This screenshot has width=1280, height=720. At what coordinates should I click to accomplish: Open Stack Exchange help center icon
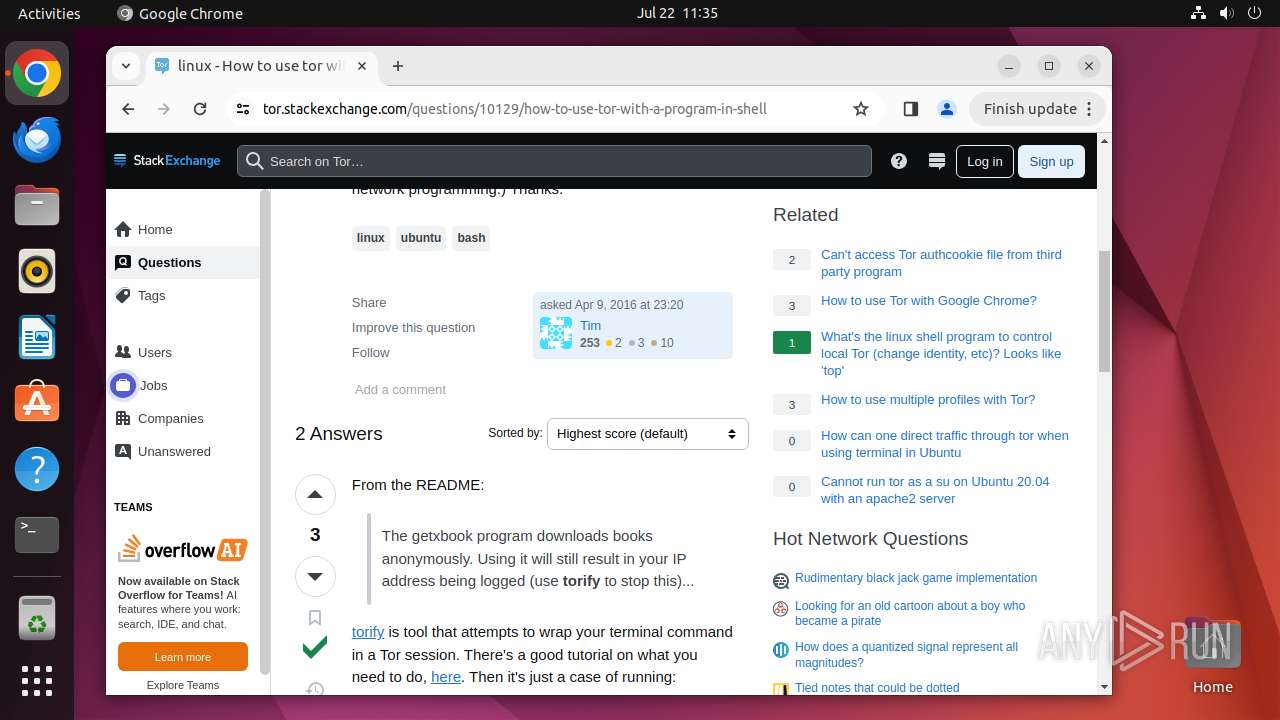coord(899,161)
